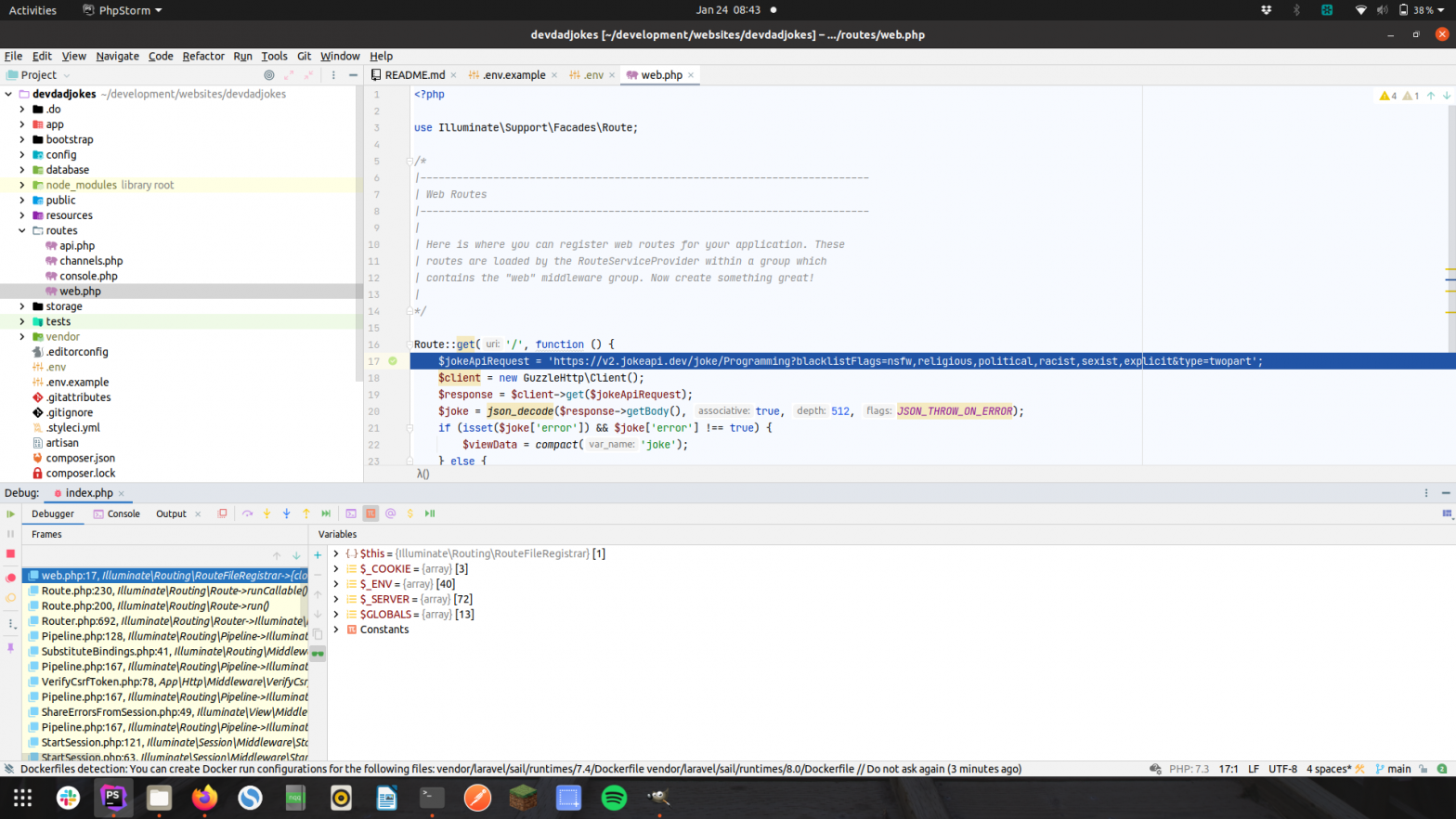This screenshot has height=819, width=1456.
Task: Select opened file target icon in Project
Action: tap(269, 75)
